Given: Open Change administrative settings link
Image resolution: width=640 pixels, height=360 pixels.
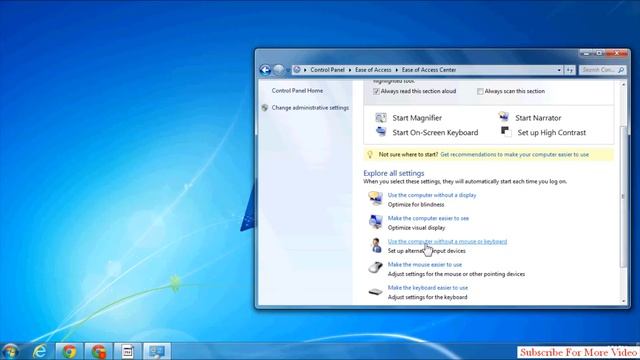Looking at the screenshot, I should coord(310,108).
